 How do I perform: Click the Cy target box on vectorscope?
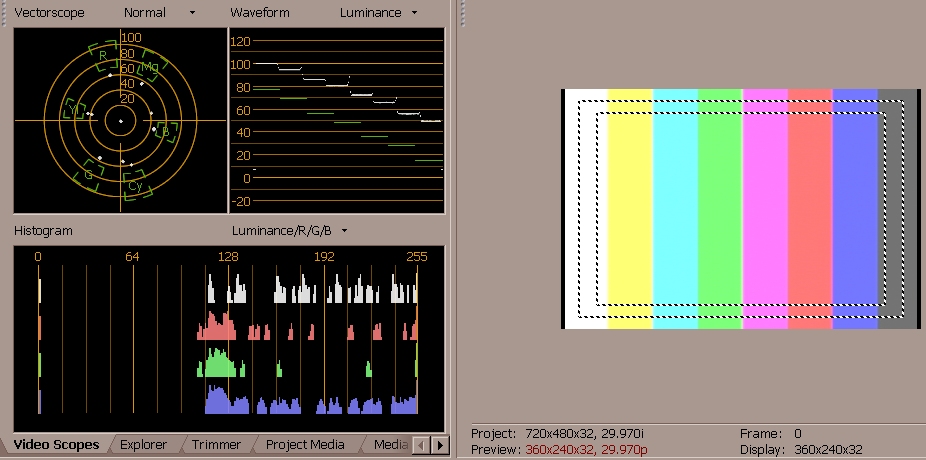click(x=136, y=185)
